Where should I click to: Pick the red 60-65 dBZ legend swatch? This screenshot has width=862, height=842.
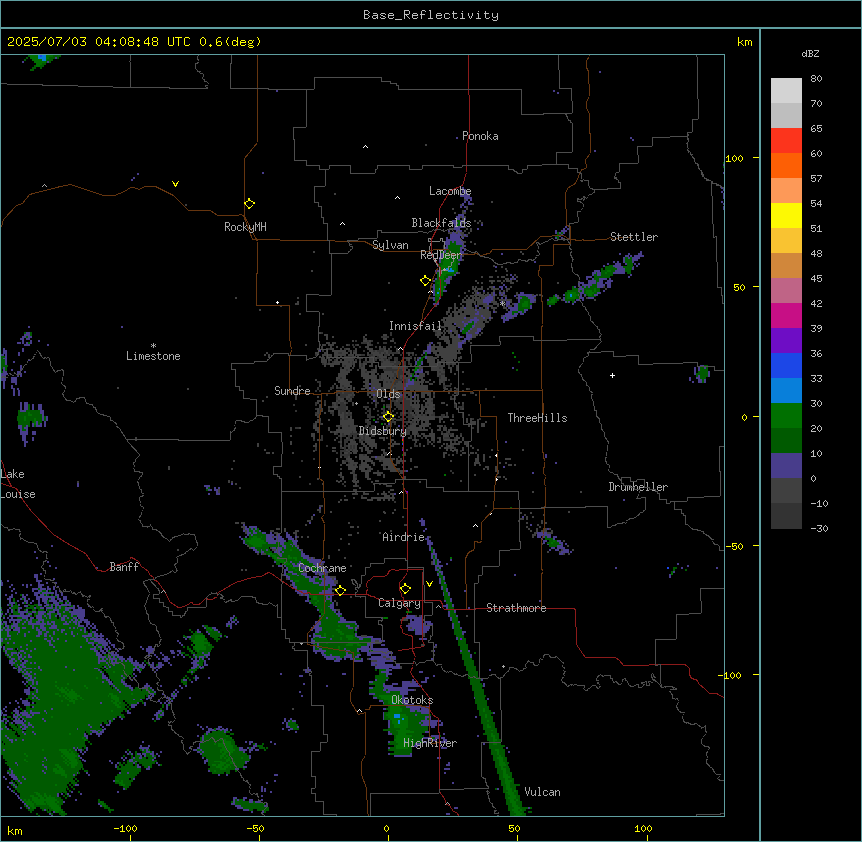coord(786,141)
